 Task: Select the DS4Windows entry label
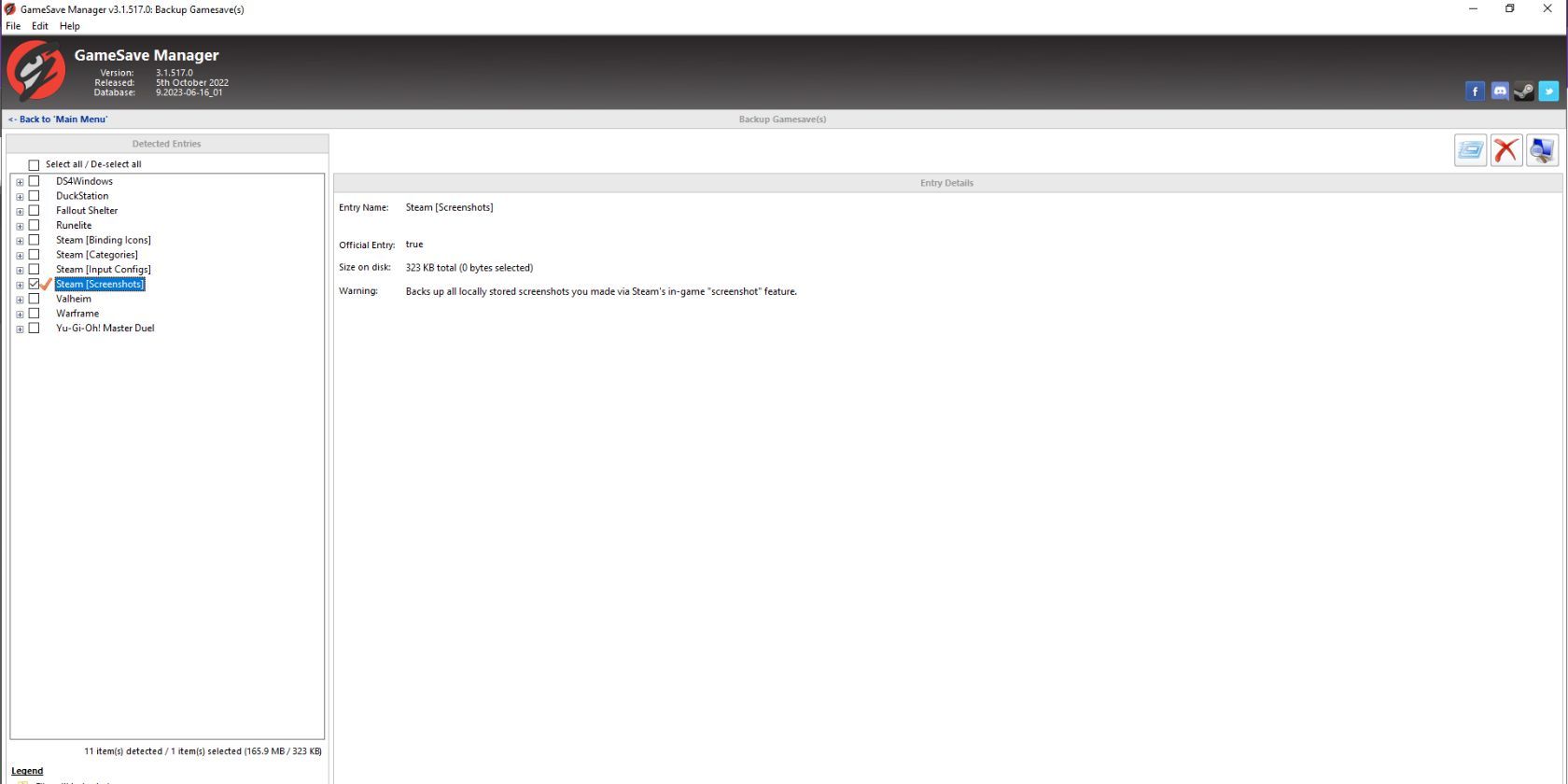coord(84,181)
